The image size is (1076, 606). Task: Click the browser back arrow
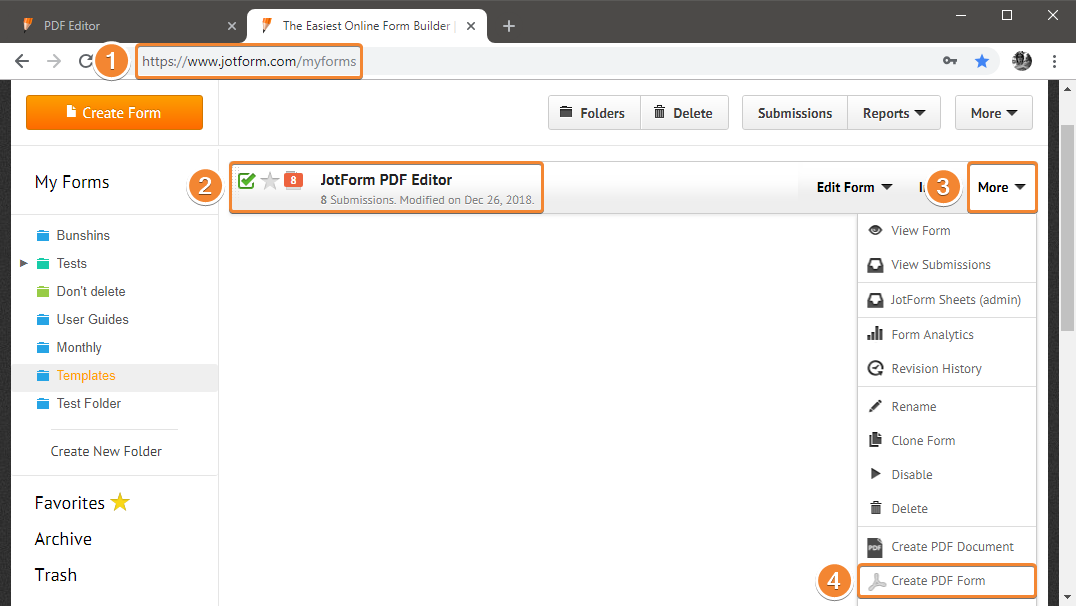tap(22, 61)
